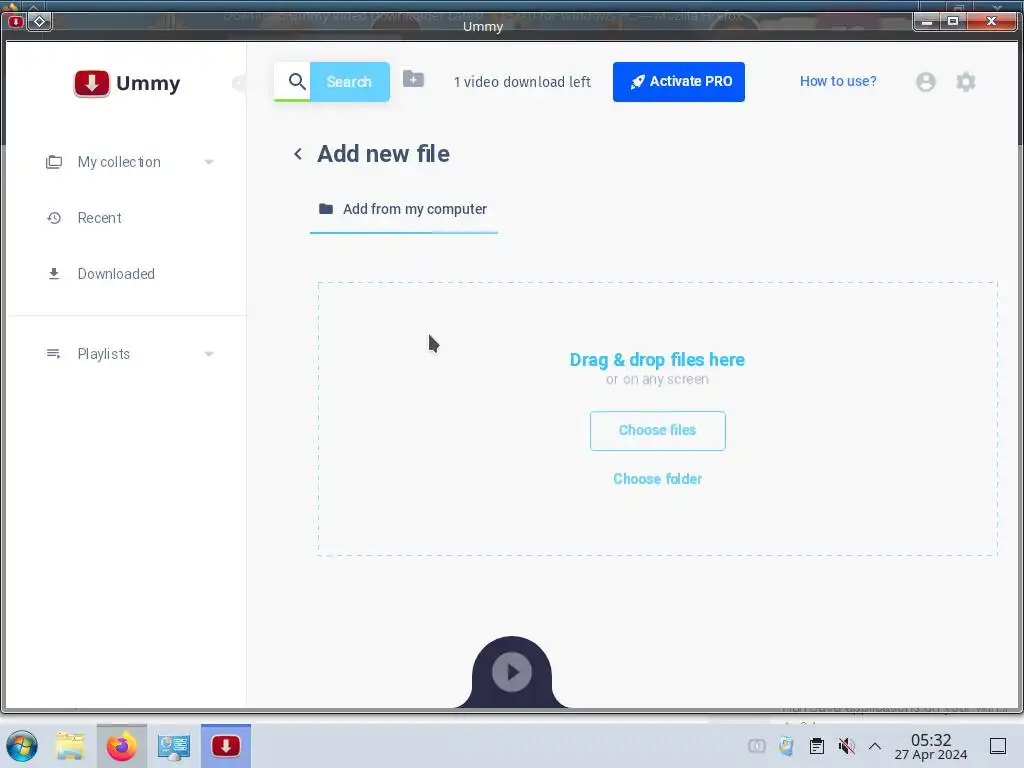Click the 1 video download left text
The height and width of the screenshot is (768, 1024).
click(x=522, y=82)
